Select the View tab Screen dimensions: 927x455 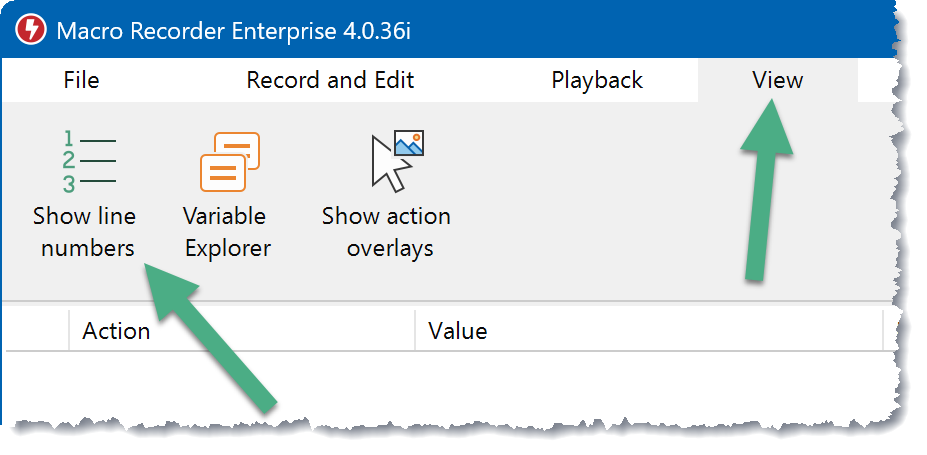[x=777, y=80]
